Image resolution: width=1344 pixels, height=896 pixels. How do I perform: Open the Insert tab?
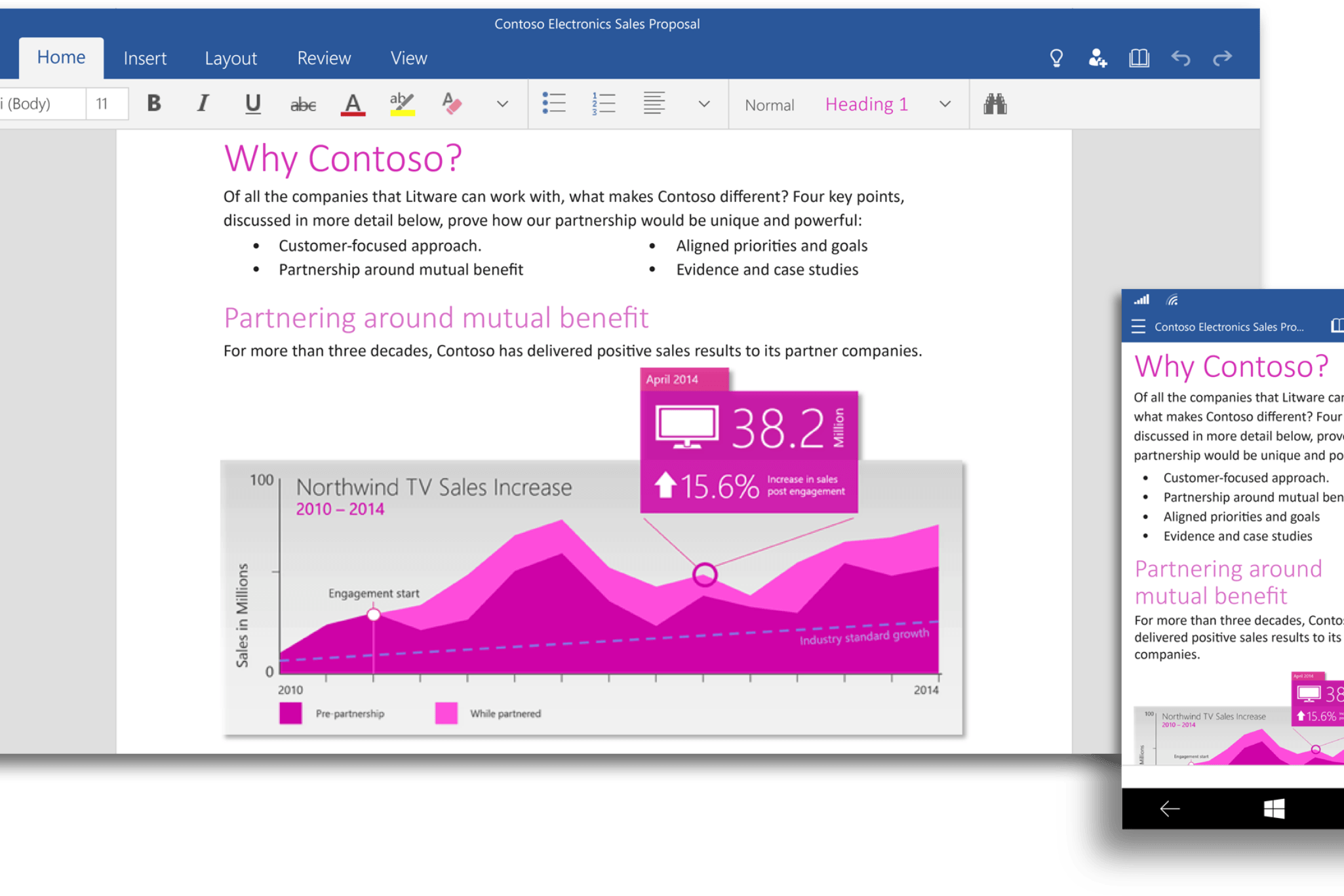click(x=145, y=58)
